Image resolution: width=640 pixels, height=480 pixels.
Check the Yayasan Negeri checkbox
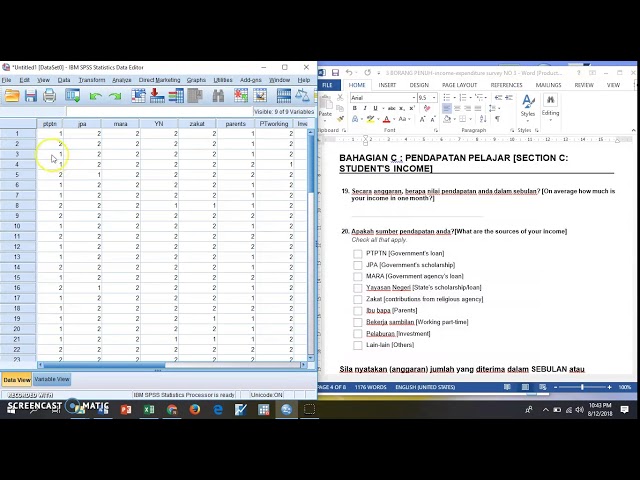(x=358, y=288)
